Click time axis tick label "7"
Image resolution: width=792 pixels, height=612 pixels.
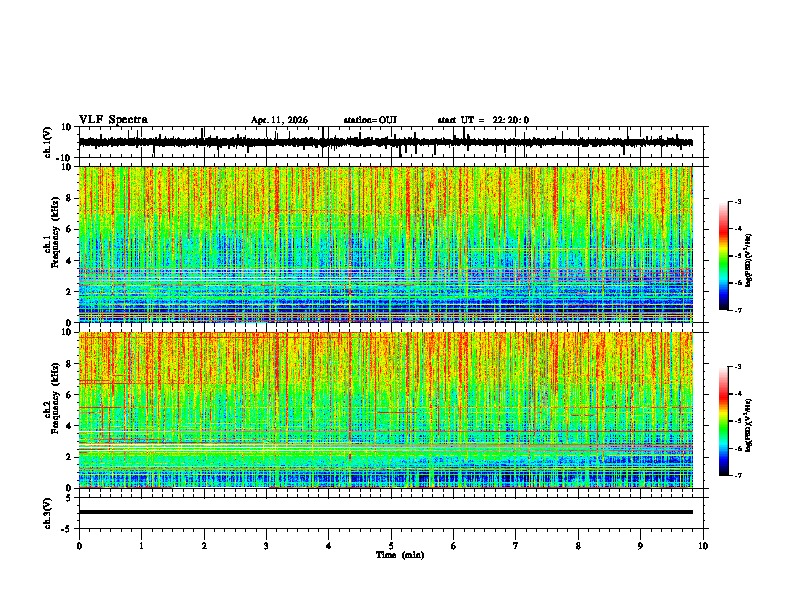tap(516, 546)
